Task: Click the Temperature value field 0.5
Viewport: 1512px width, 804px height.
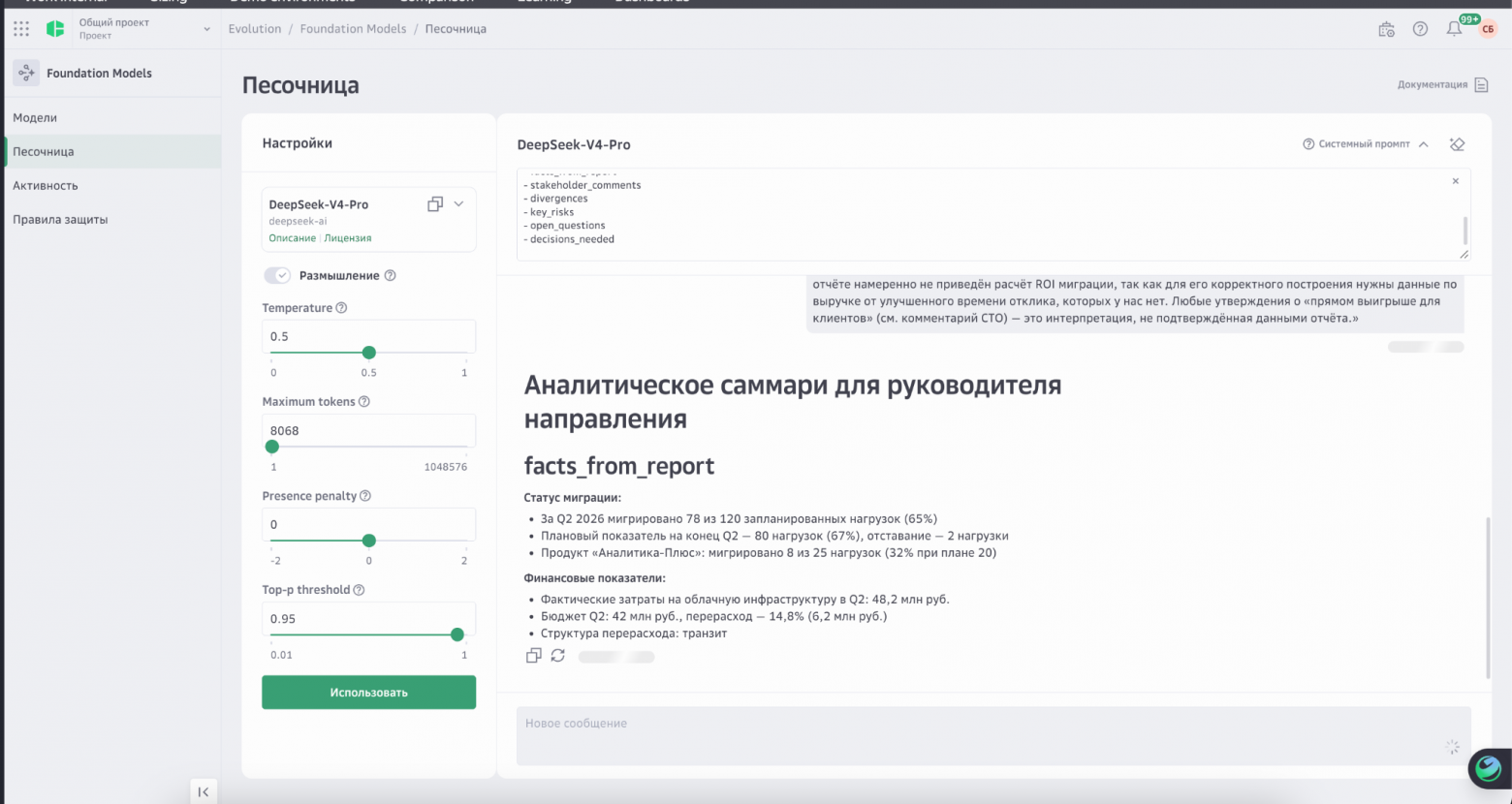Action: pyautogui.click(x=368, y=336)
